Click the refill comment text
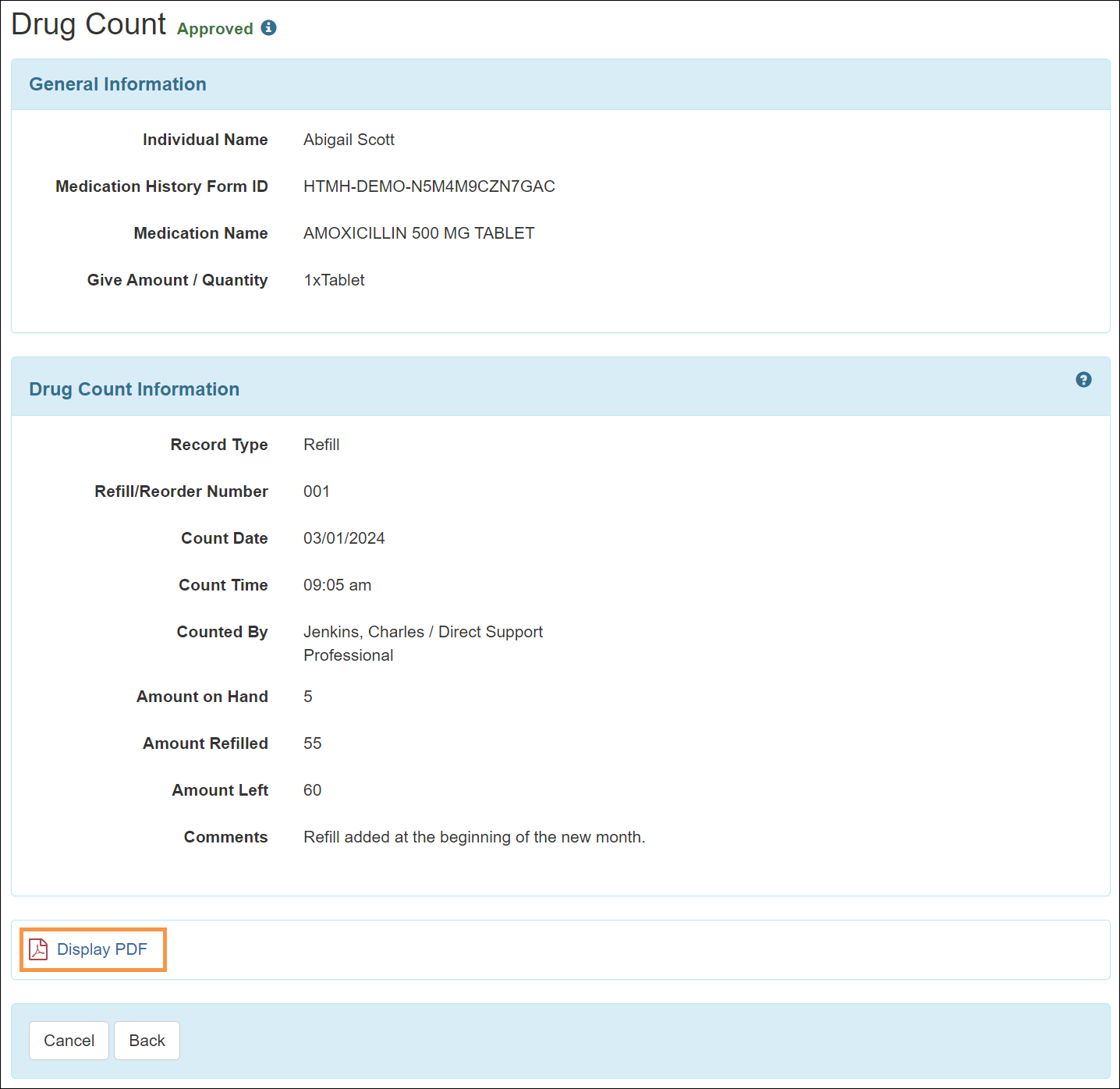 pos(474,837)
